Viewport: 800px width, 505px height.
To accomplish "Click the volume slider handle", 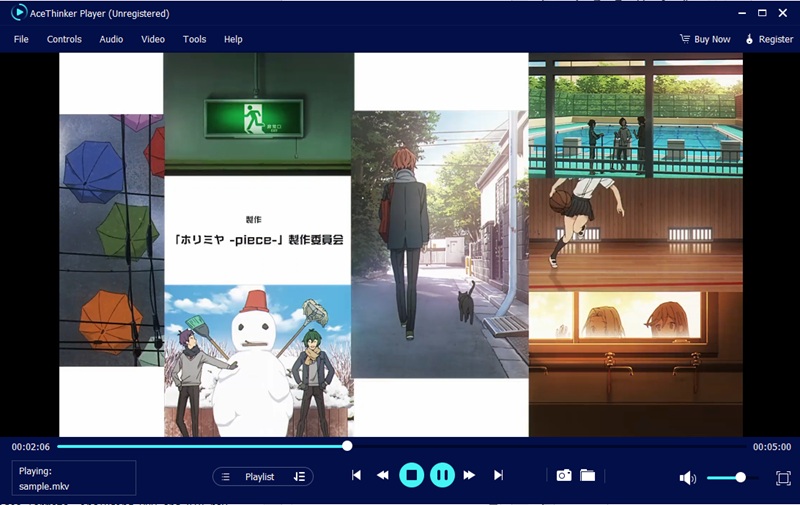I will (x=741, y=478).
